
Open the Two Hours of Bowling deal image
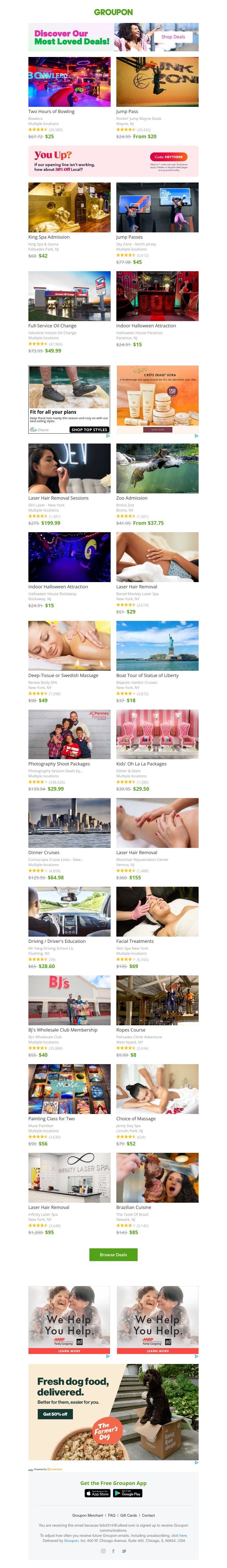[69, 82]
